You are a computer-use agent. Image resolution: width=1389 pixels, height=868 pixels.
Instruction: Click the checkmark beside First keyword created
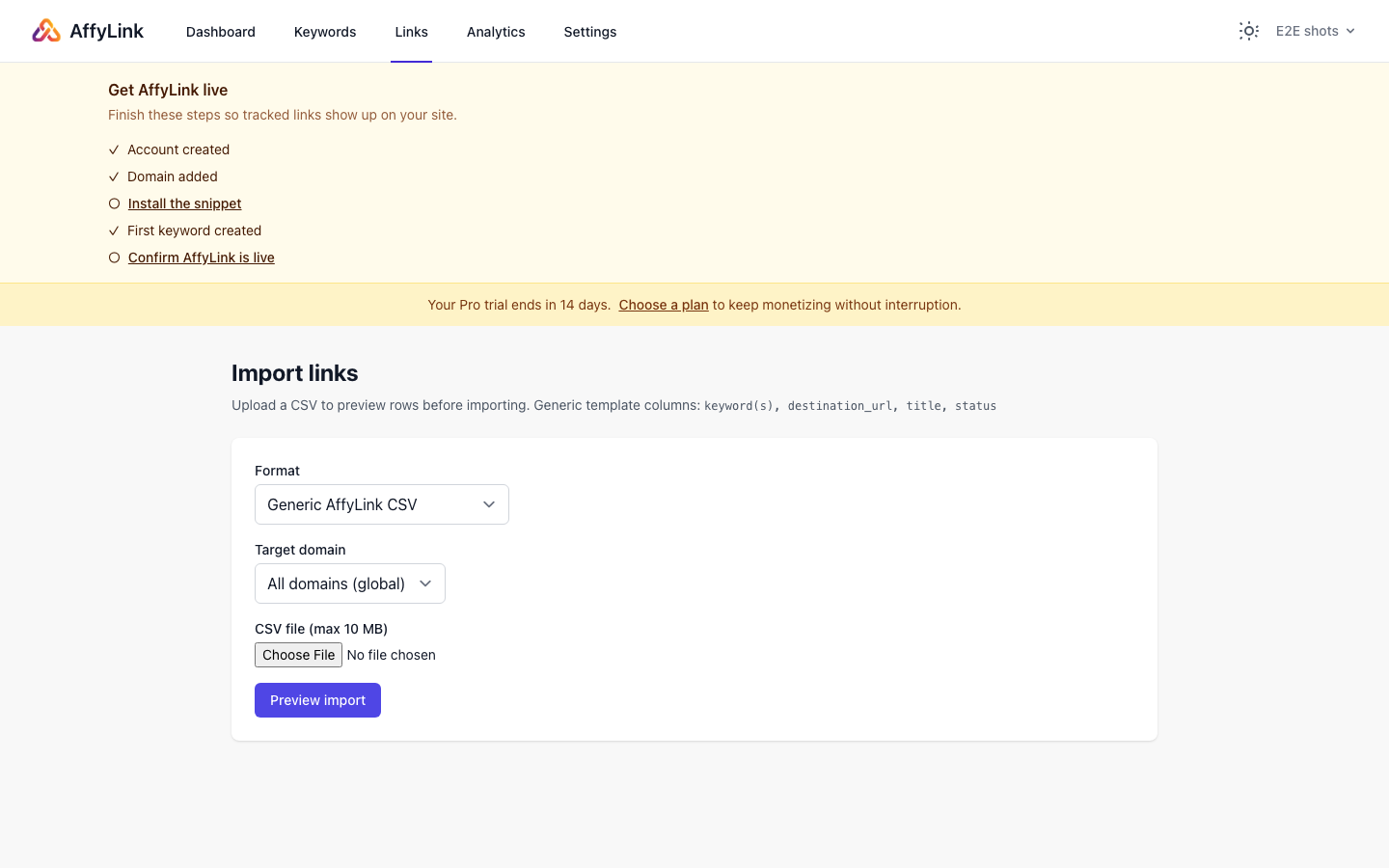click(x=114, y=231)
